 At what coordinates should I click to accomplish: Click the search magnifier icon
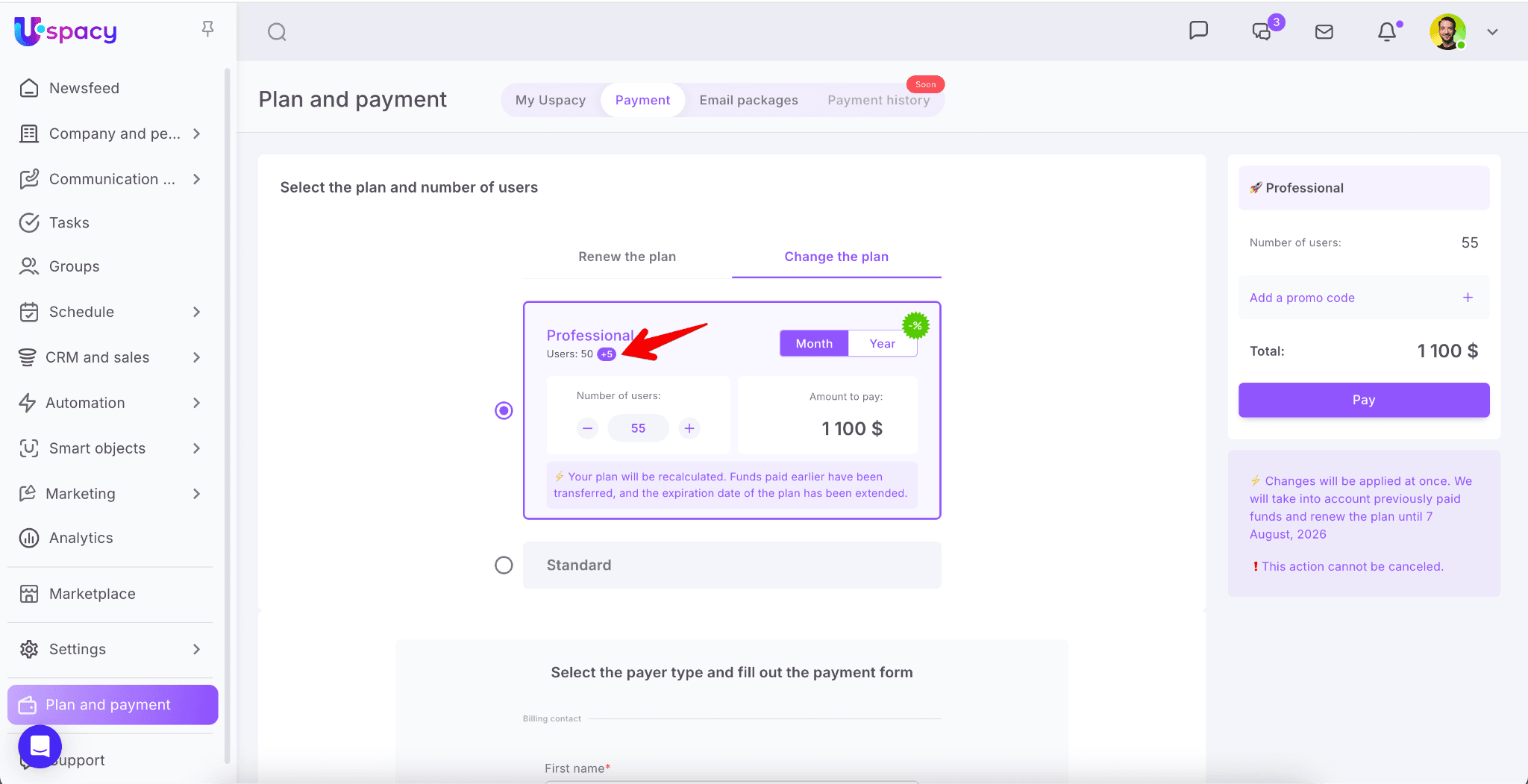[277, 32]
